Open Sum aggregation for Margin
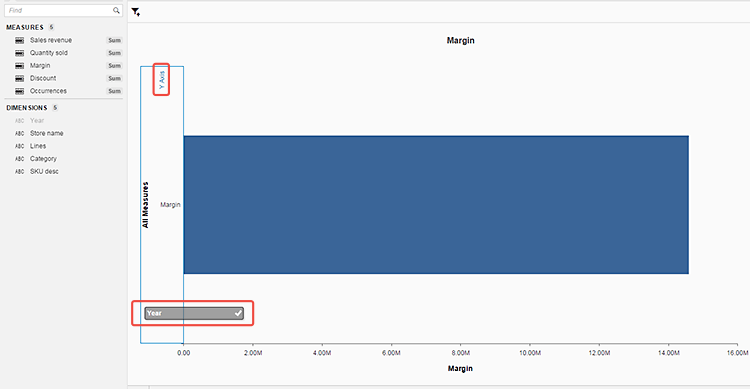This screenshot has height=389, width=750. pyautogui.click(x=114, y=66)
